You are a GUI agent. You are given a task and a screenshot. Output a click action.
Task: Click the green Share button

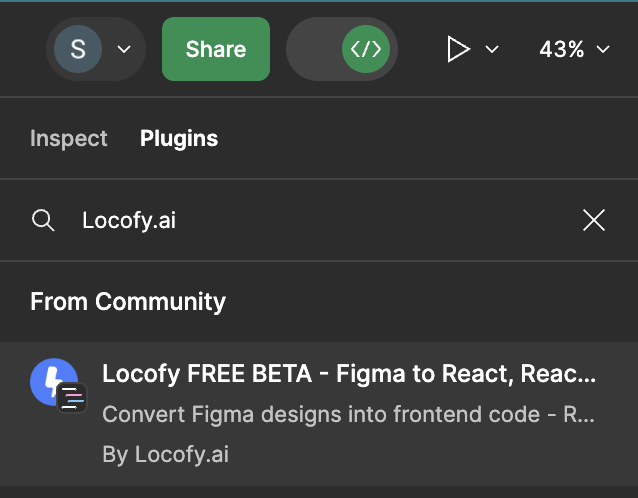[x=216, y=49]
